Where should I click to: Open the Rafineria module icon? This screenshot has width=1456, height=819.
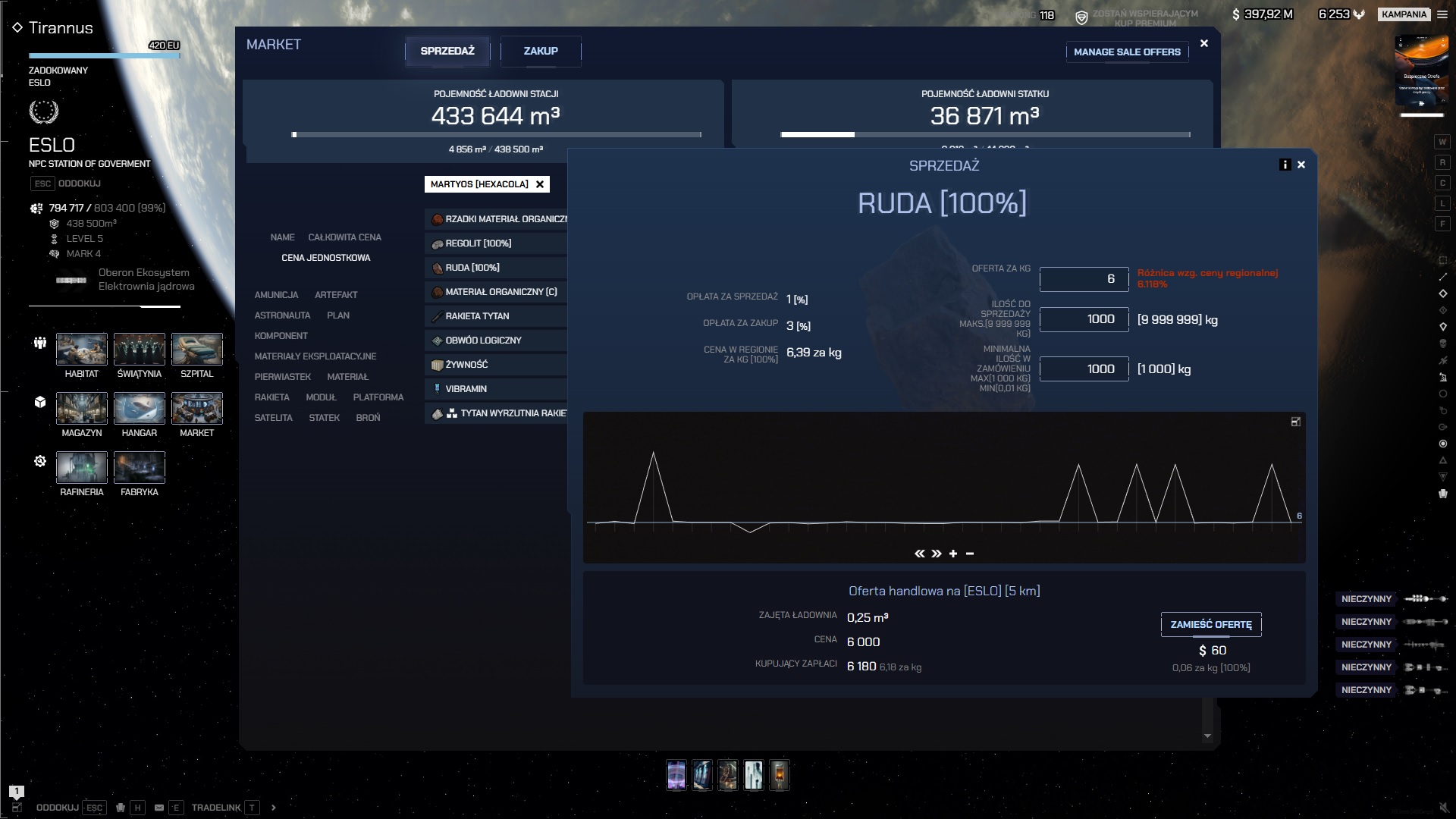[81, 468]
